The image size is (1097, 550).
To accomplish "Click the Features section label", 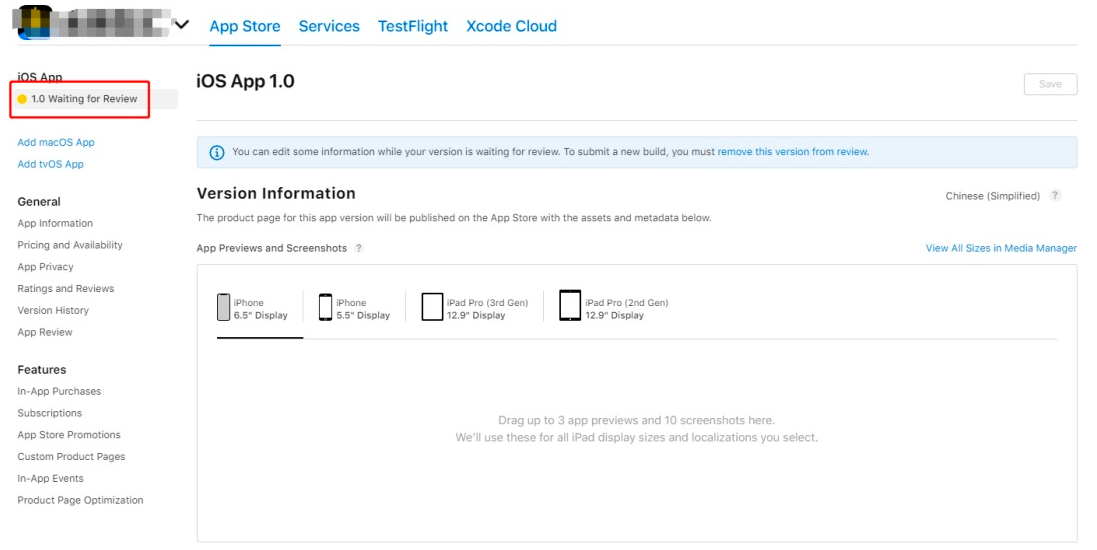I will coord(42,369).
